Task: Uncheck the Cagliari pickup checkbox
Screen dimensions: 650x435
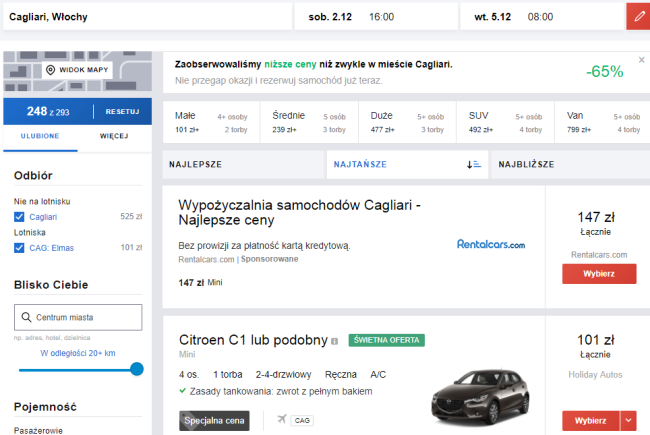Action: pyautogui.click(x=19, y=216)
